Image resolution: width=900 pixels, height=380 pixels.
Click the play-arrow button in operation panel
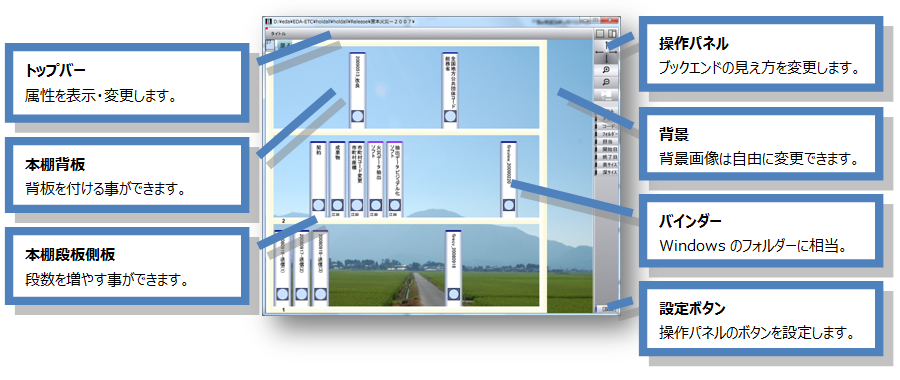pos(606,95)
